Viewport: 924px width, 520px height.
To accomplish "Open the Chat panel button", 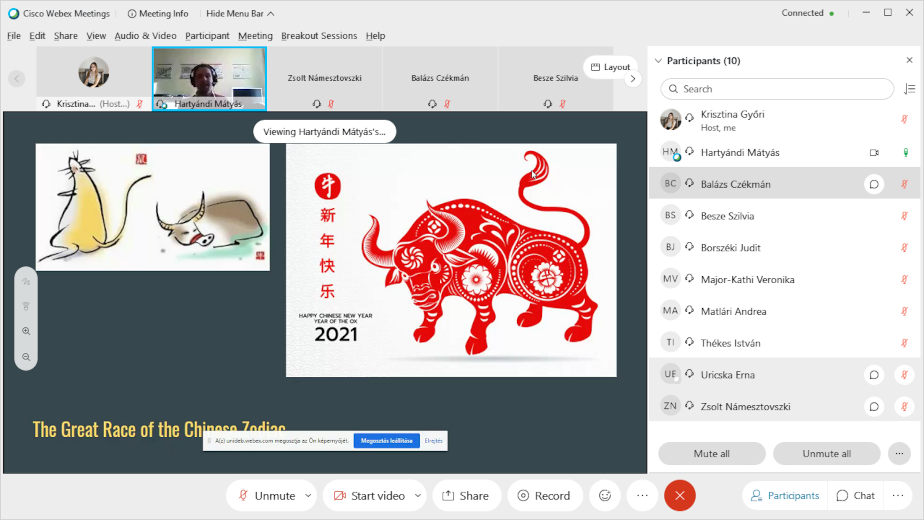I will (x=856, y=496).
